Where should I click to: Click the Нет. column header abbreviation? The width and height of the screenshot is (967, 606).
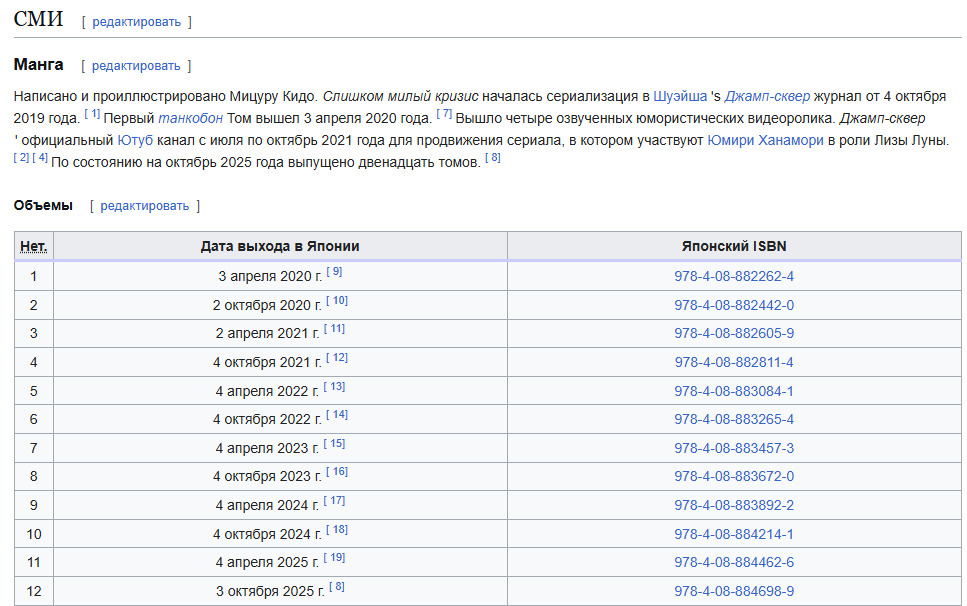coord(34,246)
